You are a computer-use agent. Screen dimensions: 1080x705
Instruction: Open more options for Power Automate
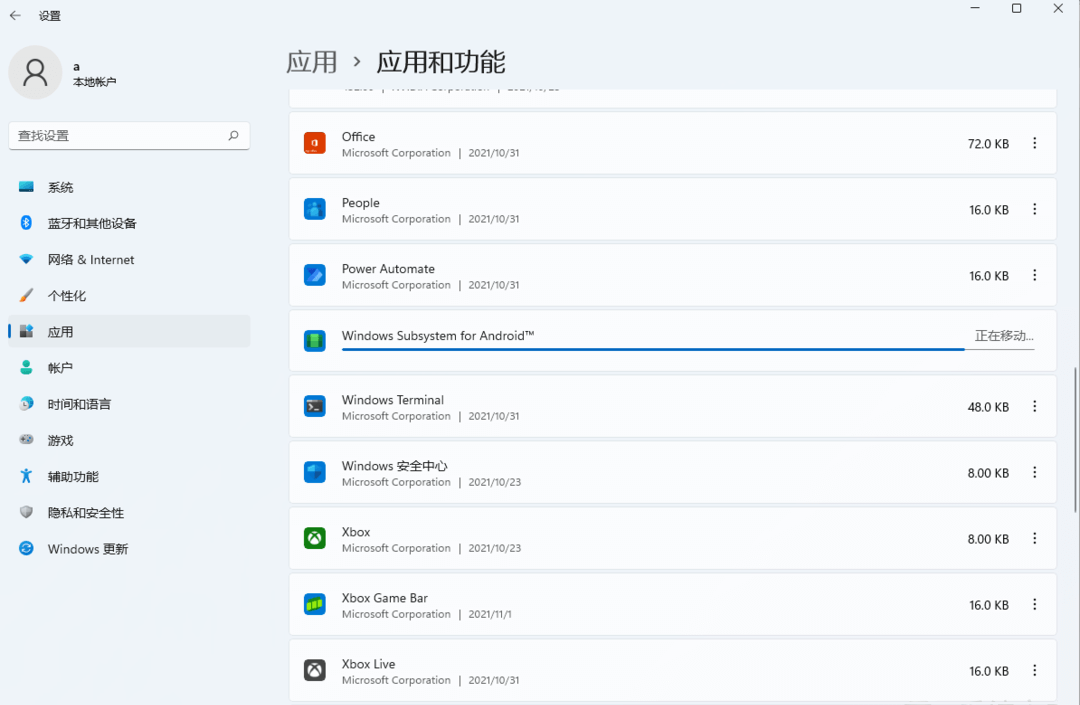click(x=1035, y=275)
